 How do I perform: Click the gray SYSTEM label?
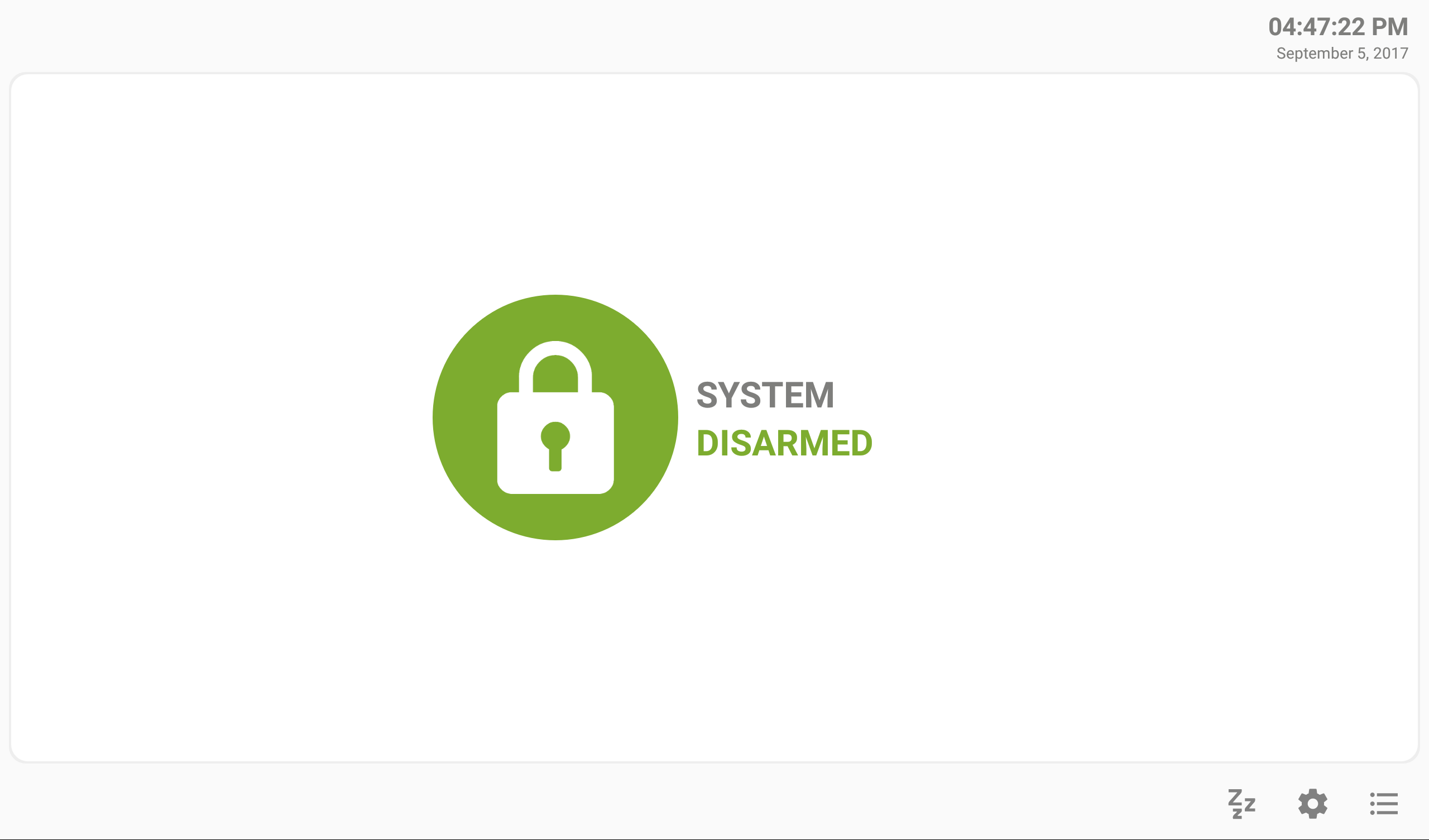[765, 395]
